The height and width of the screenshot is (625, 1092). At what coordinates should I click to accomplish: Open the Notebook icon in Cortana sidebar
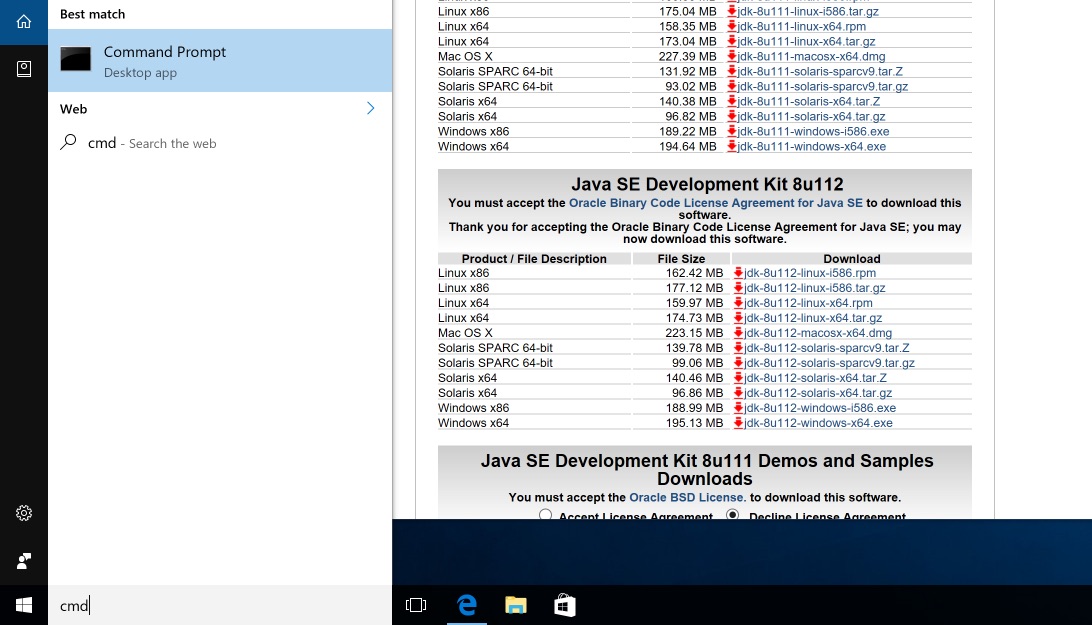coord(24,68)
